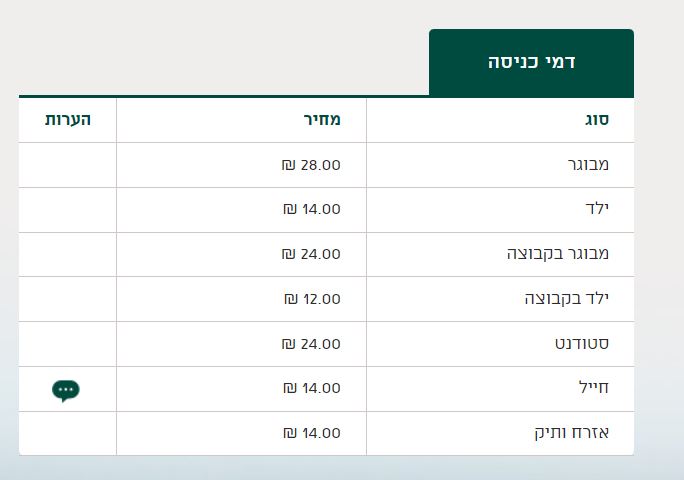The image size is (684, 480).
Task: Click the 28.00 ₪ price for מבוגר
Action: coord(311,165)
